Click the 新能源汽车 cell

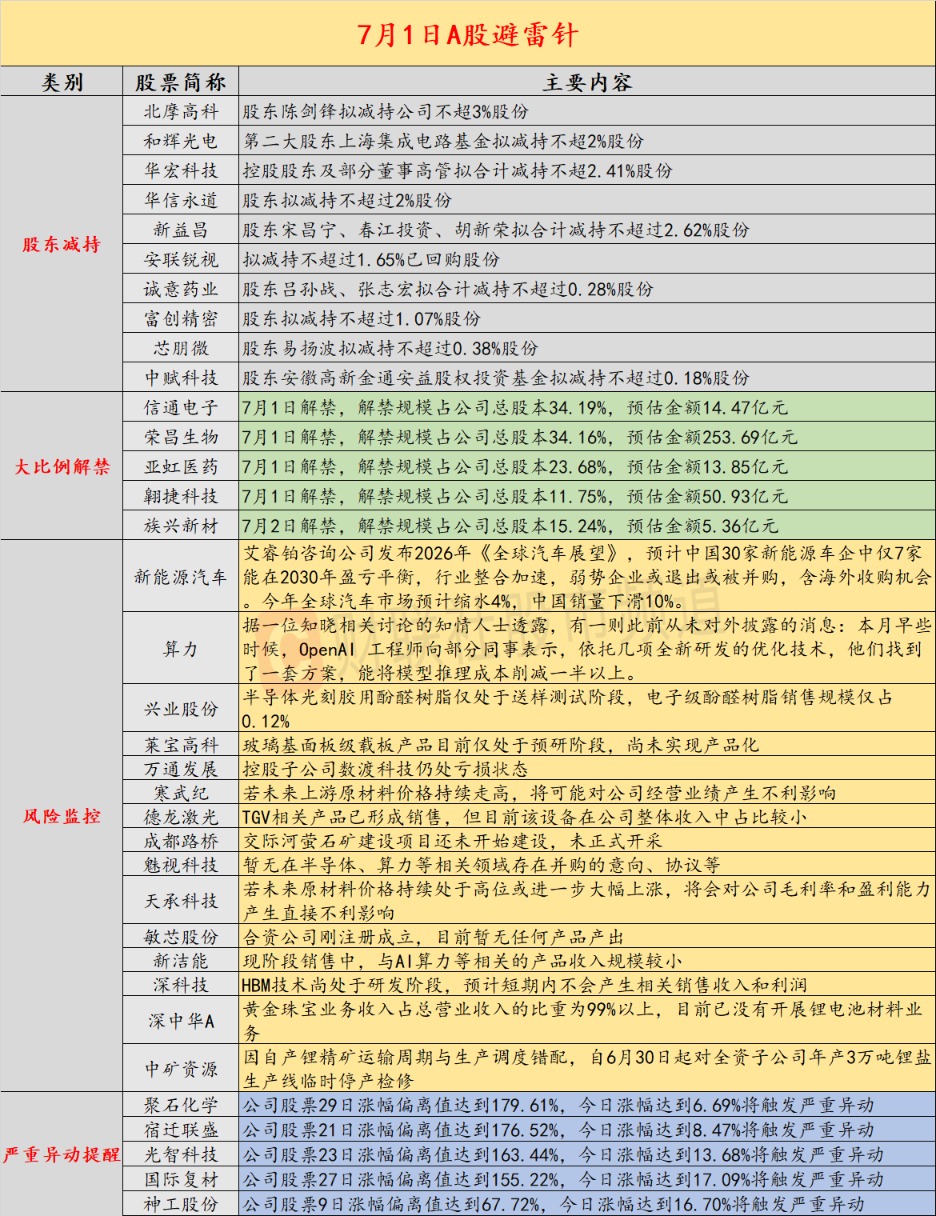[181, 577]
